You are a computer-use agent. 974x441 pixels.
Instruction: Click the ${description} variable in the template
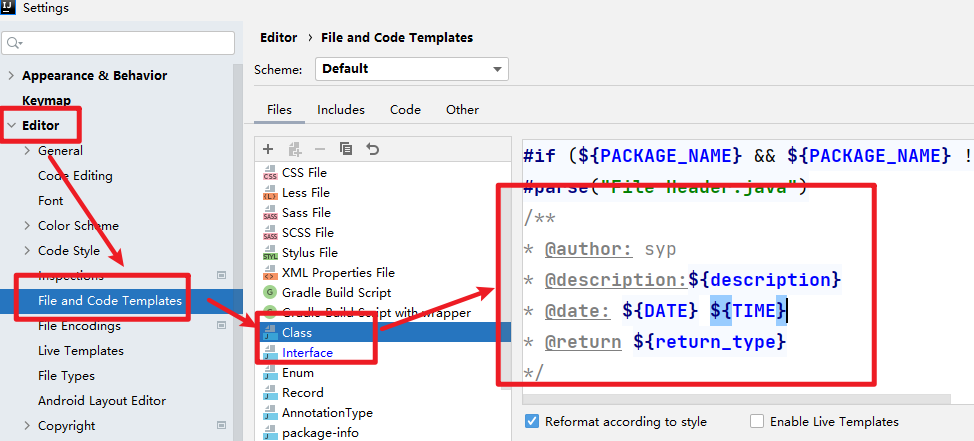coord(764,280)
